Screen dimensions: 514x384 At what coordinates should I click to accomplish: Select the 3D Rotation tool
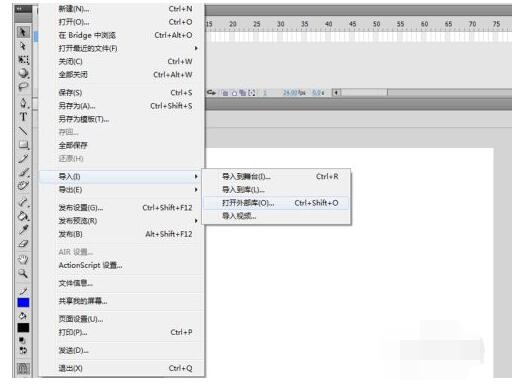(x=23, y=73)
